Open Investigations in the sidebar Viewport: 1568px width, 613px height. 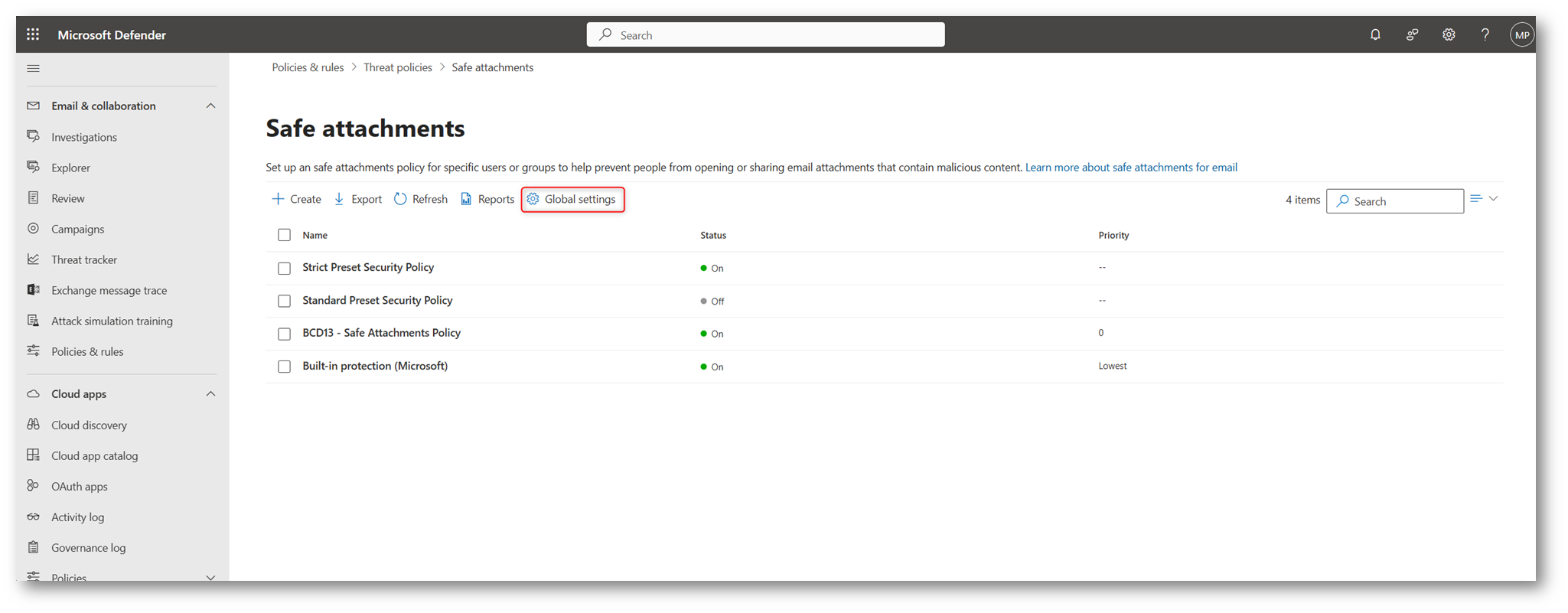point(84,137)
